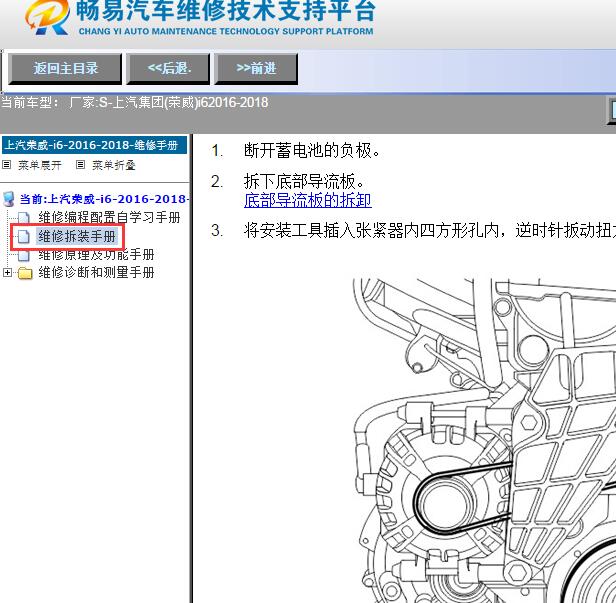This screenshot has height=603, width=616.
Task: Expand all menus with 菜单展开
Action: pyautogui.click(x=40, y=165)
